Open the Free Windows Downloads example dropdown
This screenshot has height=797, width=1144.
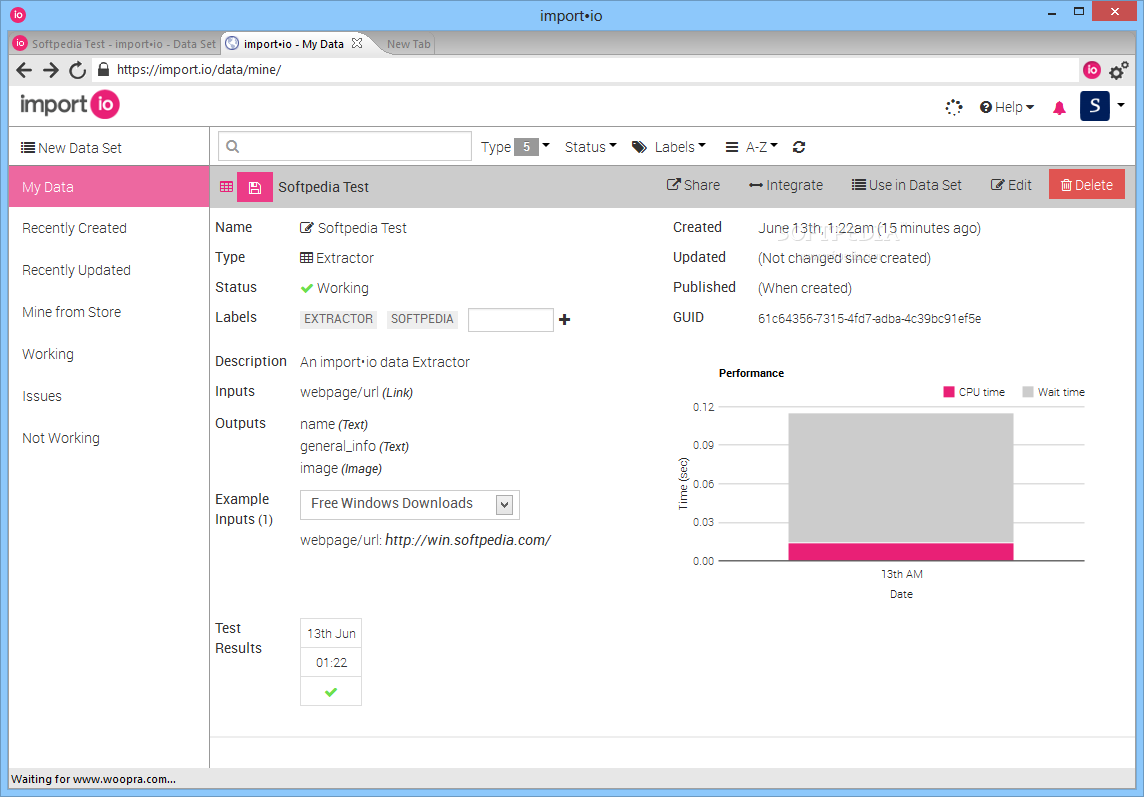click(409, 504)
